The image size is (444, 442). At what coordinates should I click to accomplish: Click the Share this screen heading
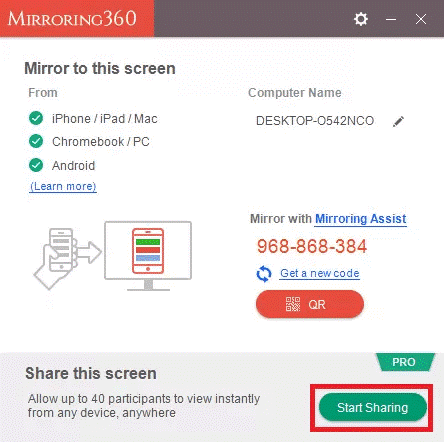click(x=91, y=373)
